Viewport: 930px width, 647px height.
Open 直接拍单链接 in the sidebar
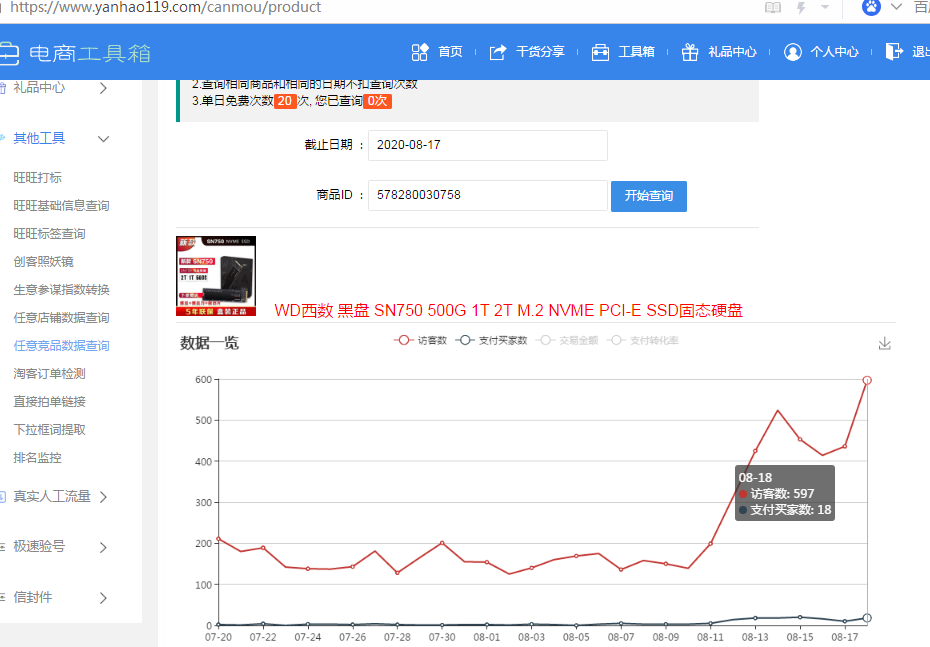(49, 401)
